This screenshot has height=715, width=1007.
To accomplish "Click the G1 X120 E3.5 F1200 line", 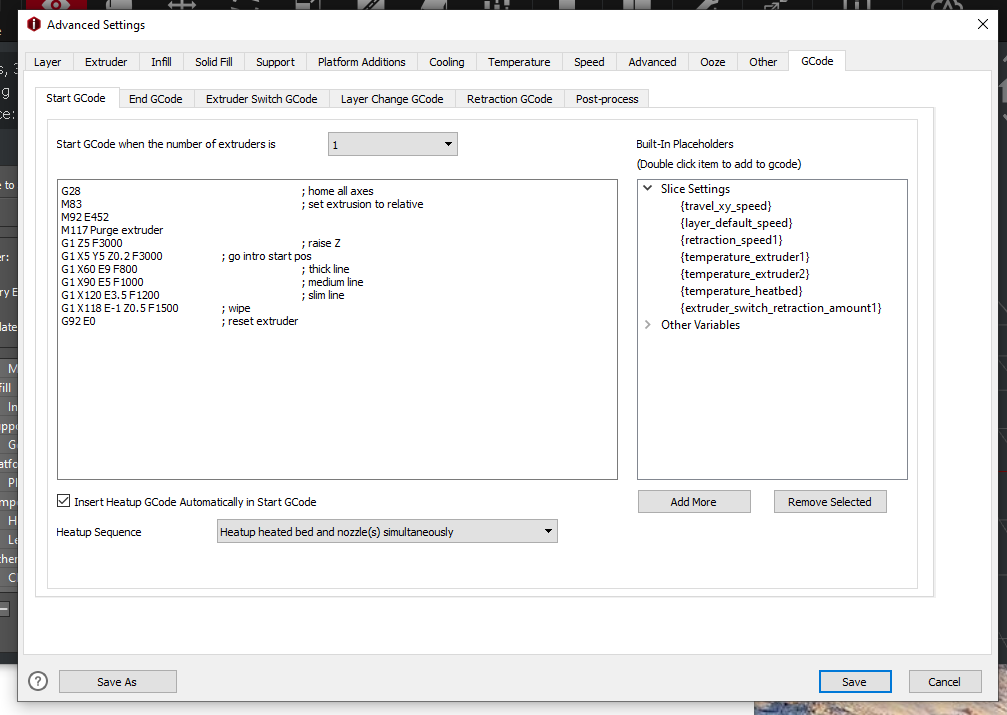I will [202, 295].
